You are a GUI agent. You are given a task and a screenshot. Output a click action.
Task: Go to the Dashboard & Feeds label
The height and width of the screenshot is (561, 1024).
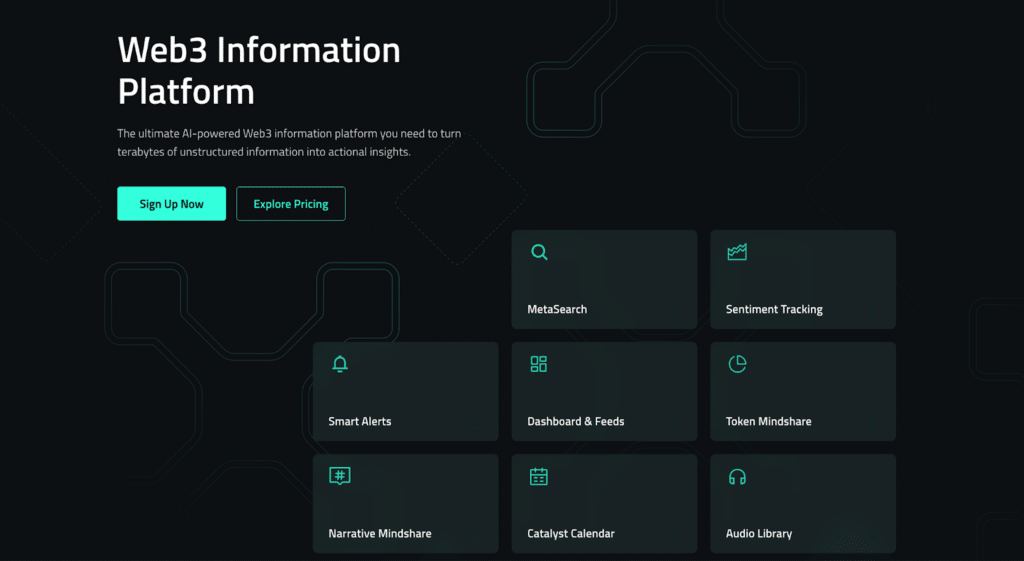click(x=576, y=421)
